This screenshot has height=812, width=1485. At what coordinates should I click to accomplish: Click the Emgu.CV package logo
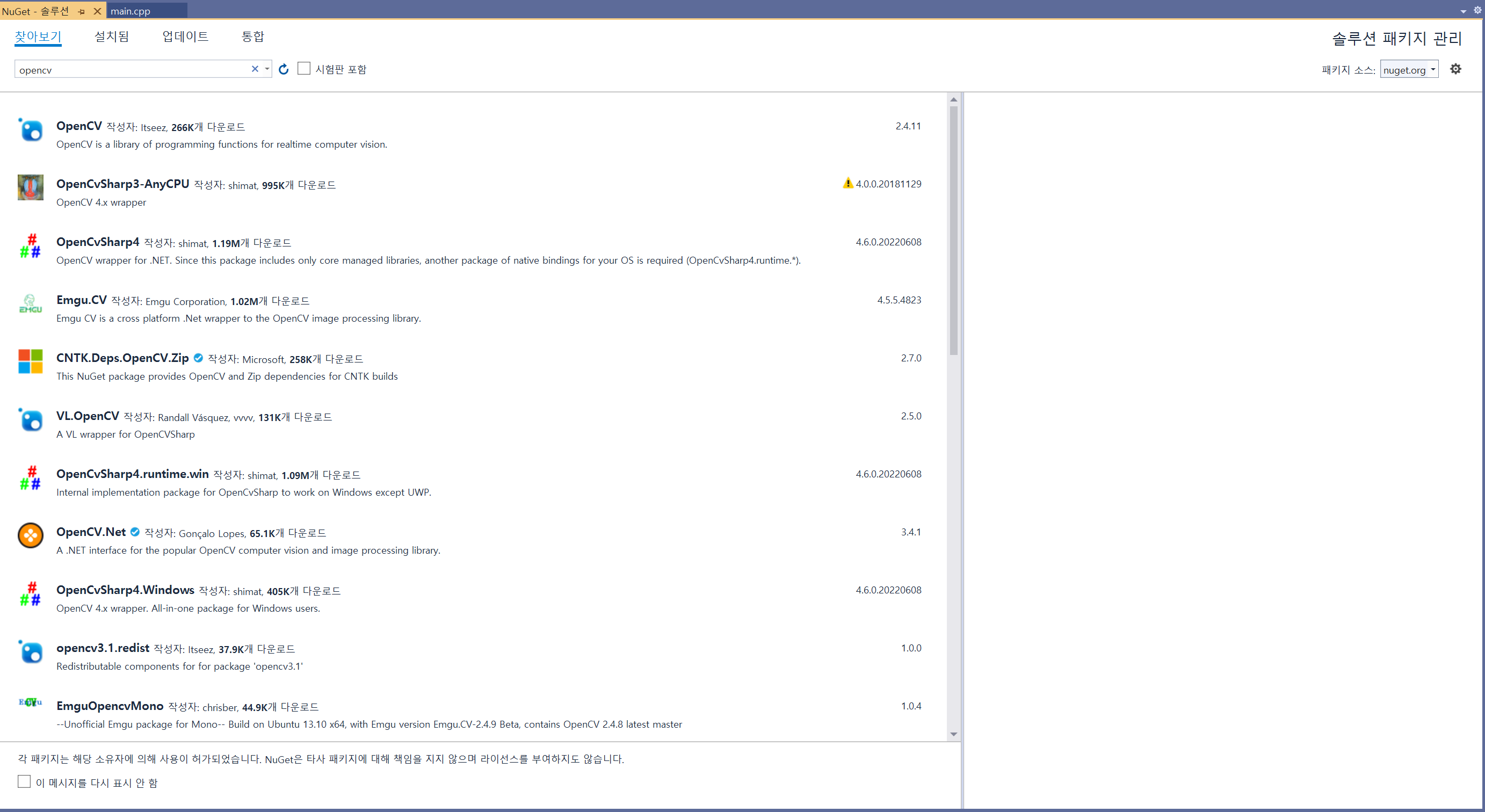click(x=30, y=304)
